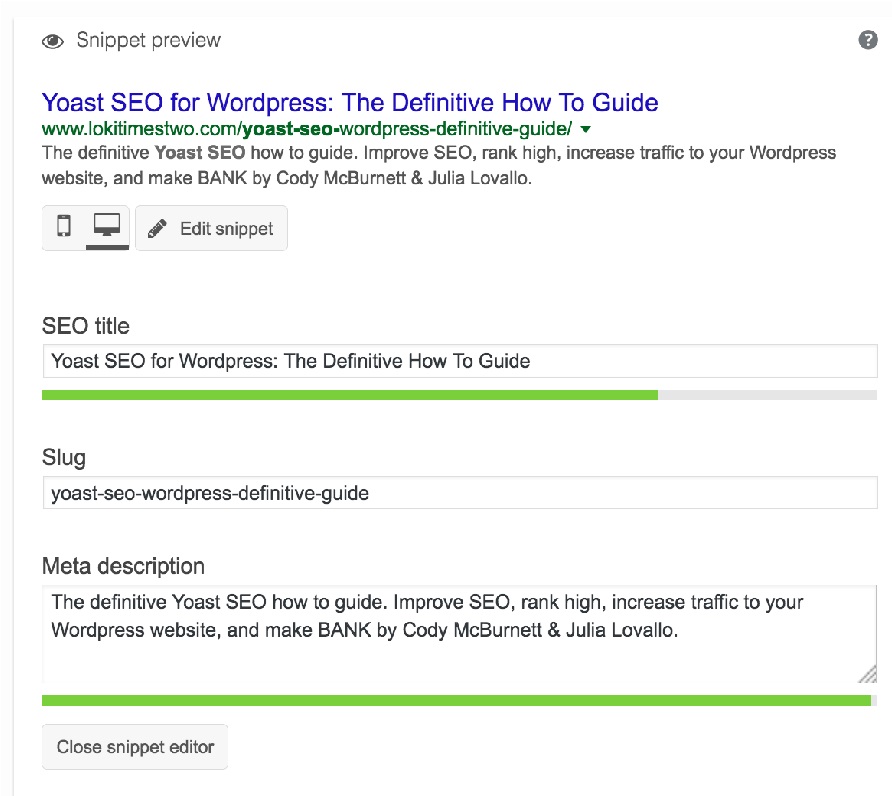Open the blue Yoast SEO title link

pyautogui.click(x=350, y=102)
